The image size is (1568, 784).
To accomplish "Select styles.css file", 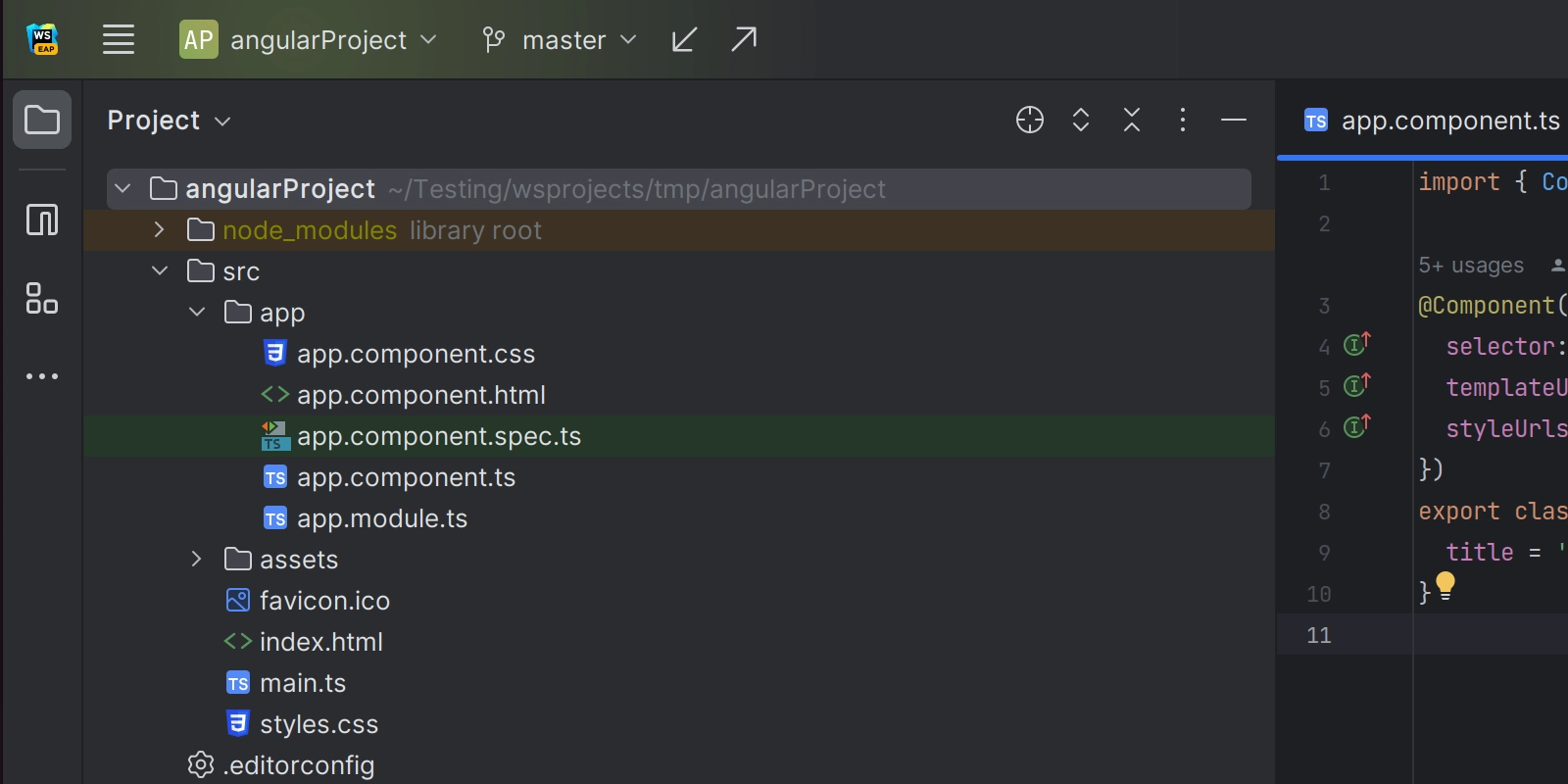I will (679, 724).
